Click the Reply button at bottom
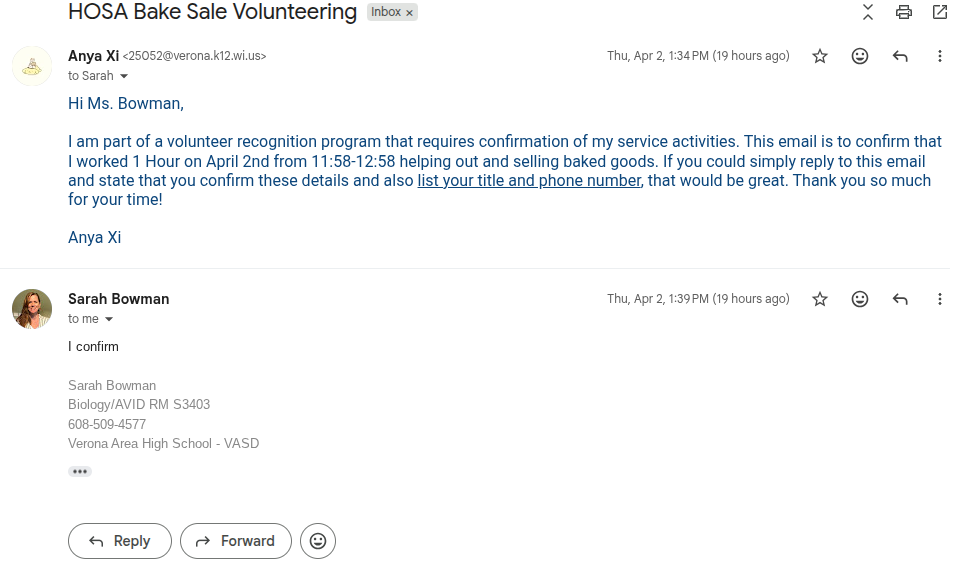Image resolution: width=962 pixels, height=564 pixels. click(x=120, y=541)
